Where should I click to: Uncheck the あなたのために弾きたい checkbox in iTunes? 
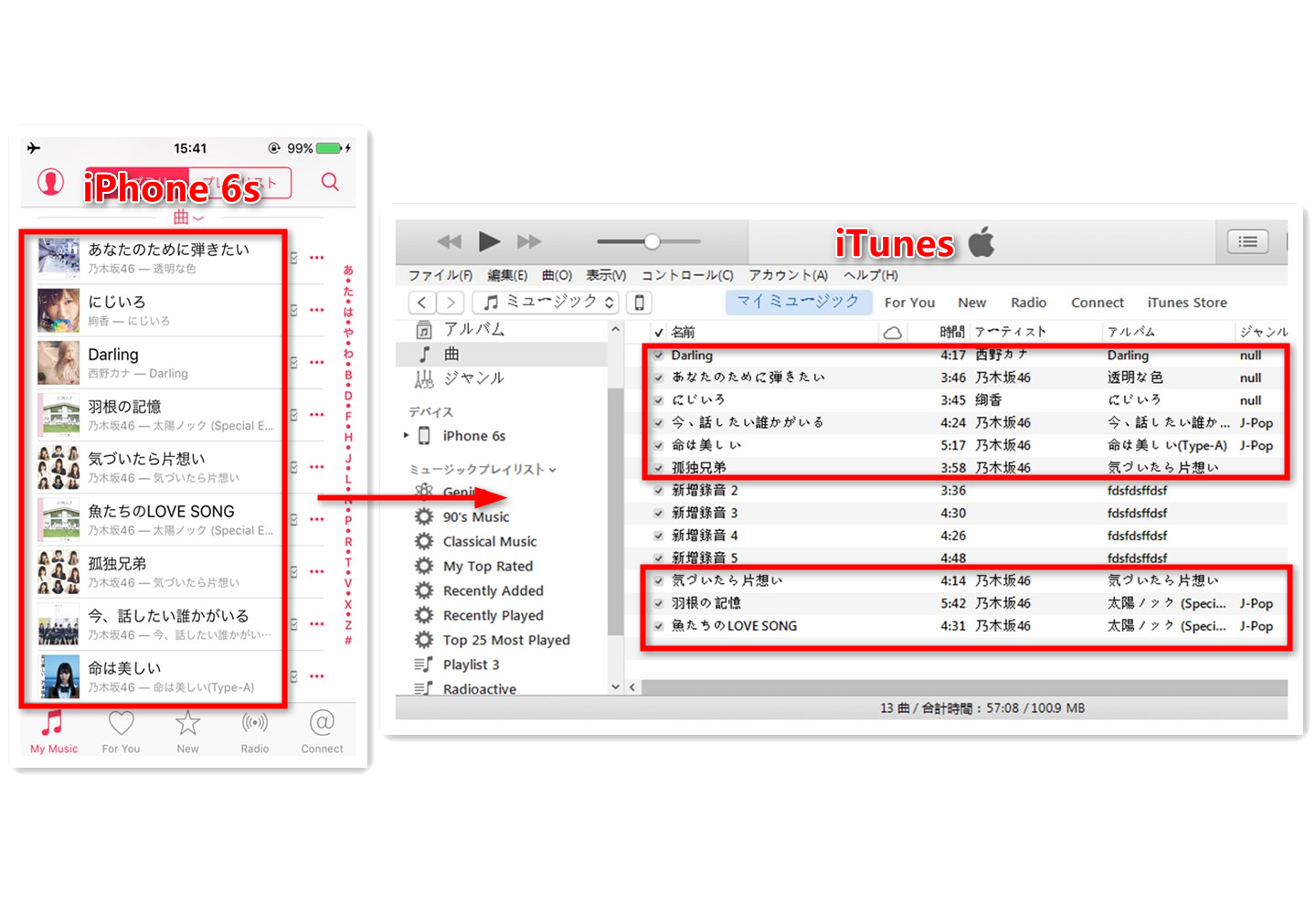(x=658, y=377)
